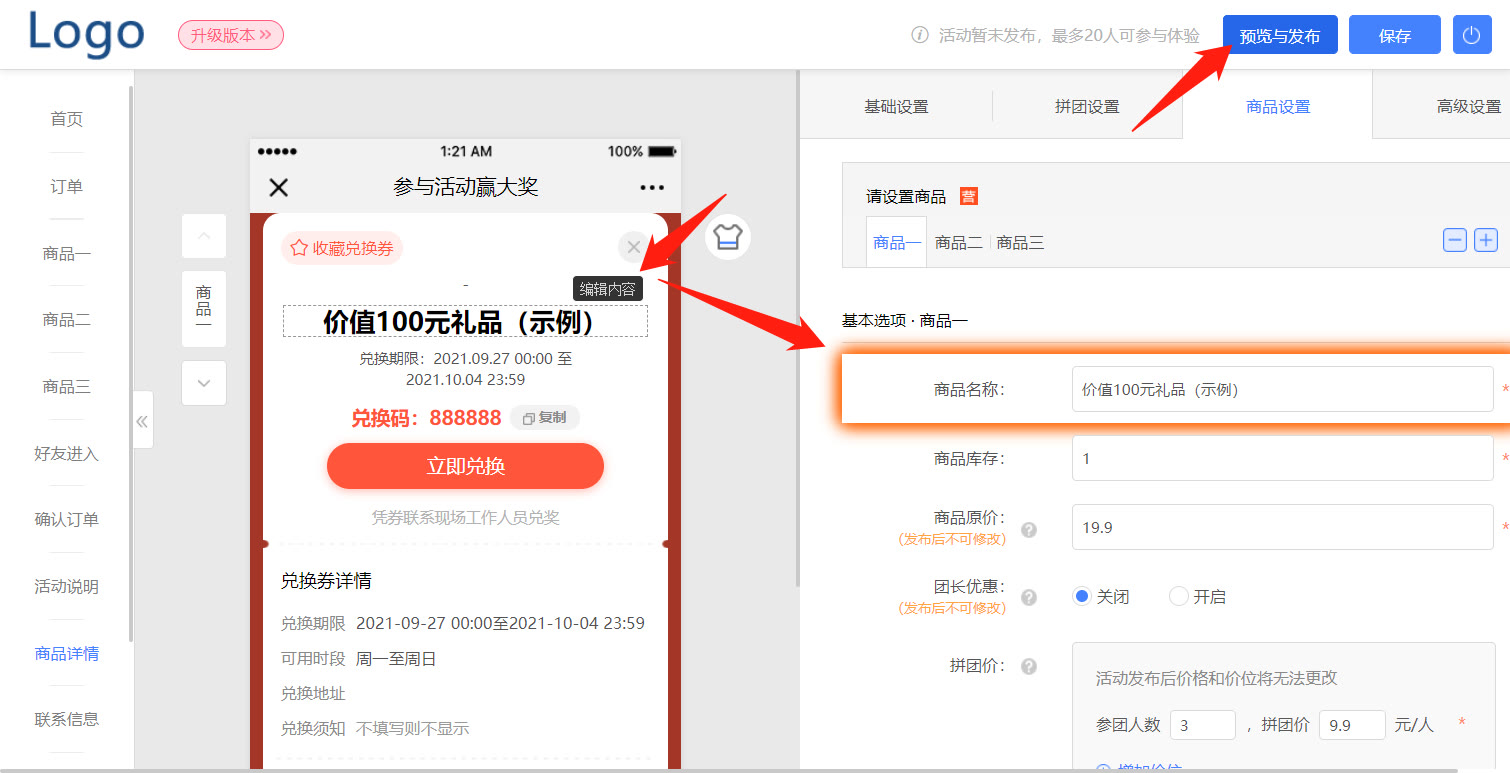Viewport: 1510px width, 773px height.
Task: Click the up chevron page button
Action: coord(204,236)
